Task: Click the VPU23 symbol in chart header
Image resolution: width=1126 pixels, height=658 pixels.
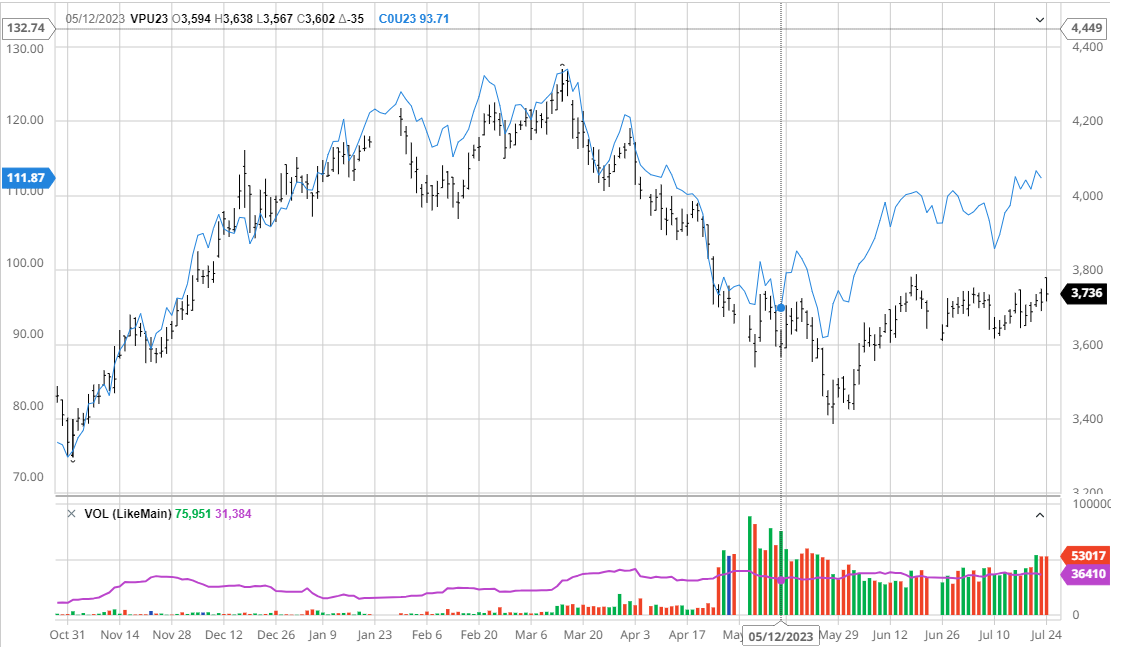Action: pos(150,18)
